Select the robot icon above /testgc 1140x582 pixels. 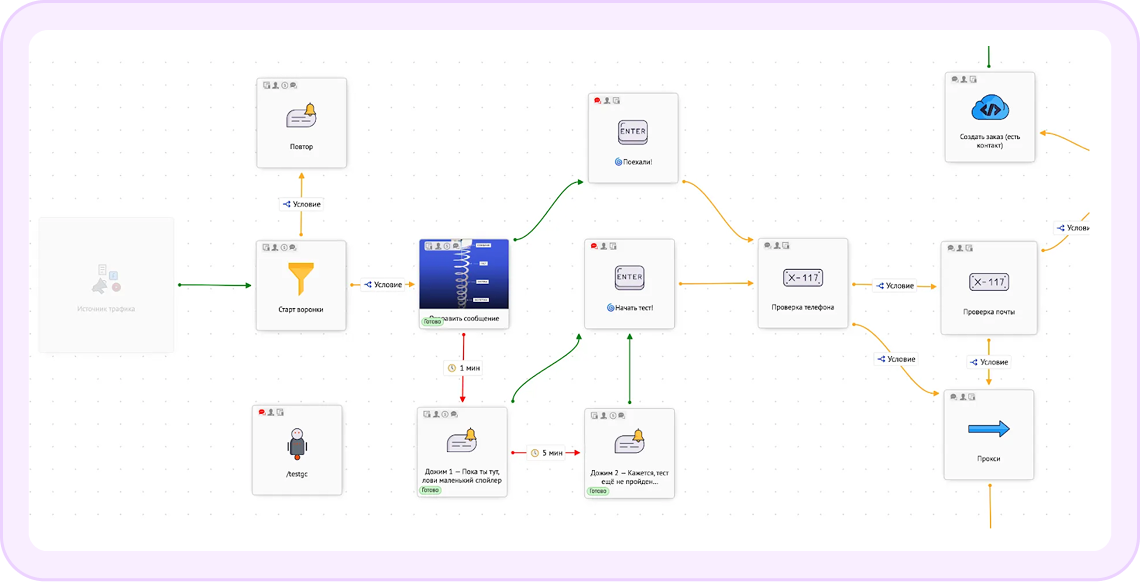tap(296, 442)
